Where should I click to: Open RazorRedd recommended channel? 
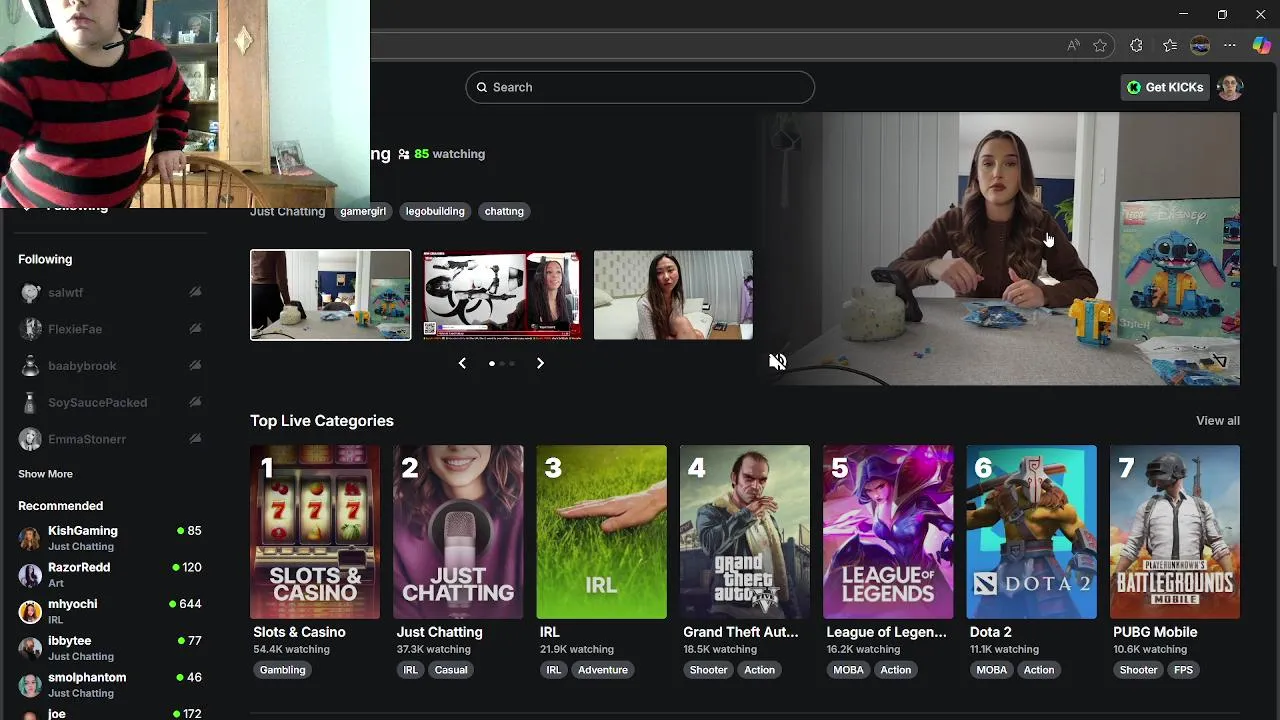110,575
